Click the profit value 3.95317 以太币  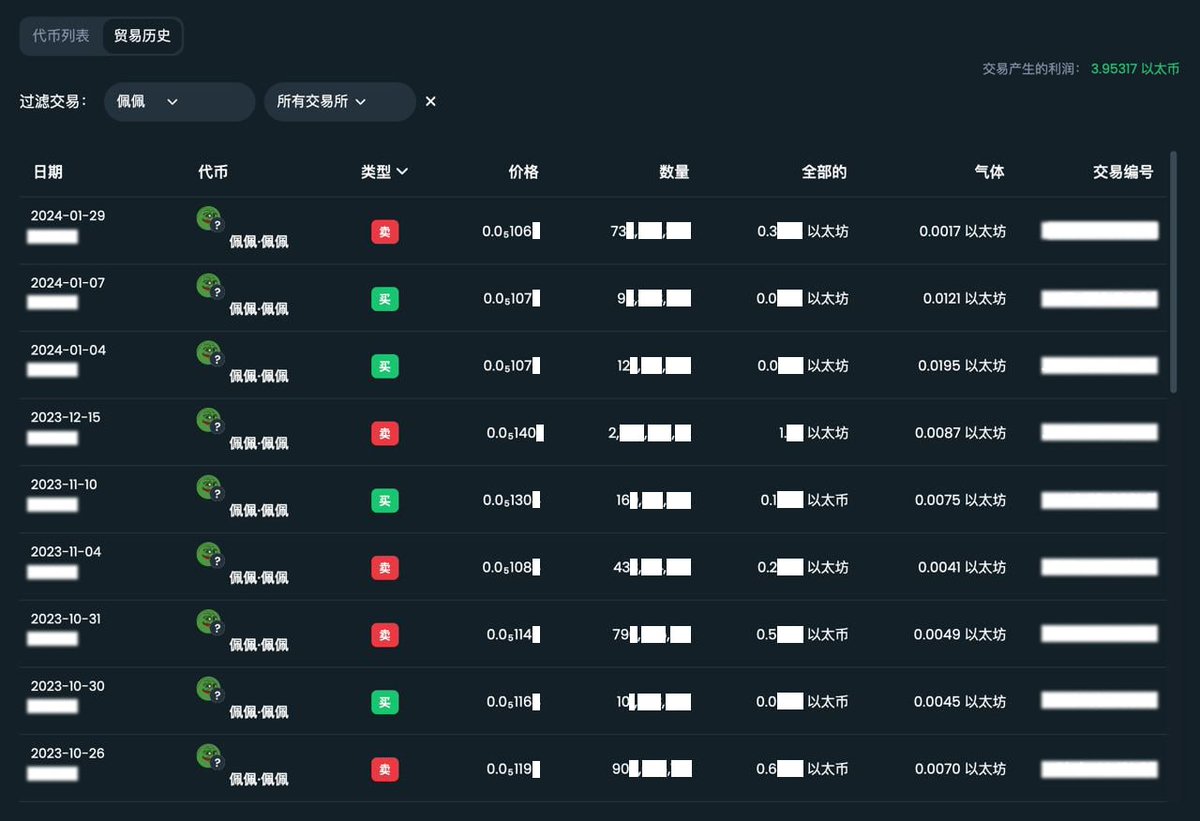[1135, 69]
